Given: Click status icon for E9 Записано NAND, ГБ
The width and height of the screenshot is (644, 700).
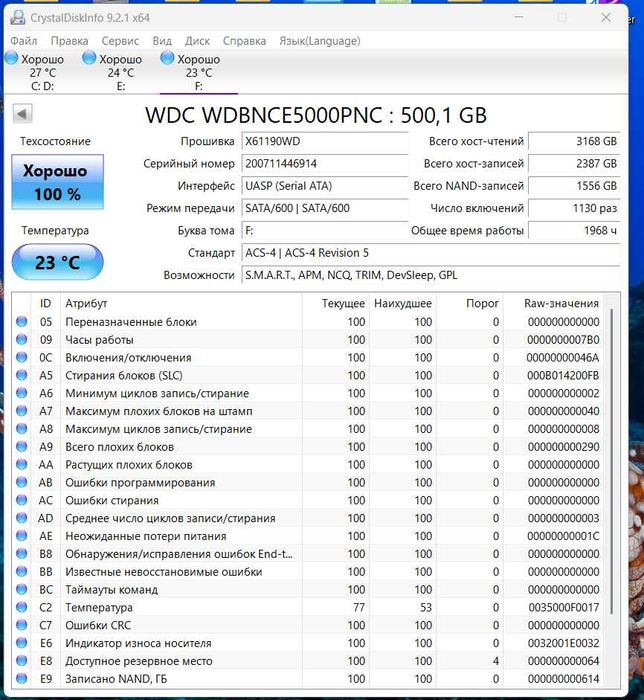Looking at the screenshot, I should pyautogui.click(x=21, y=679).
